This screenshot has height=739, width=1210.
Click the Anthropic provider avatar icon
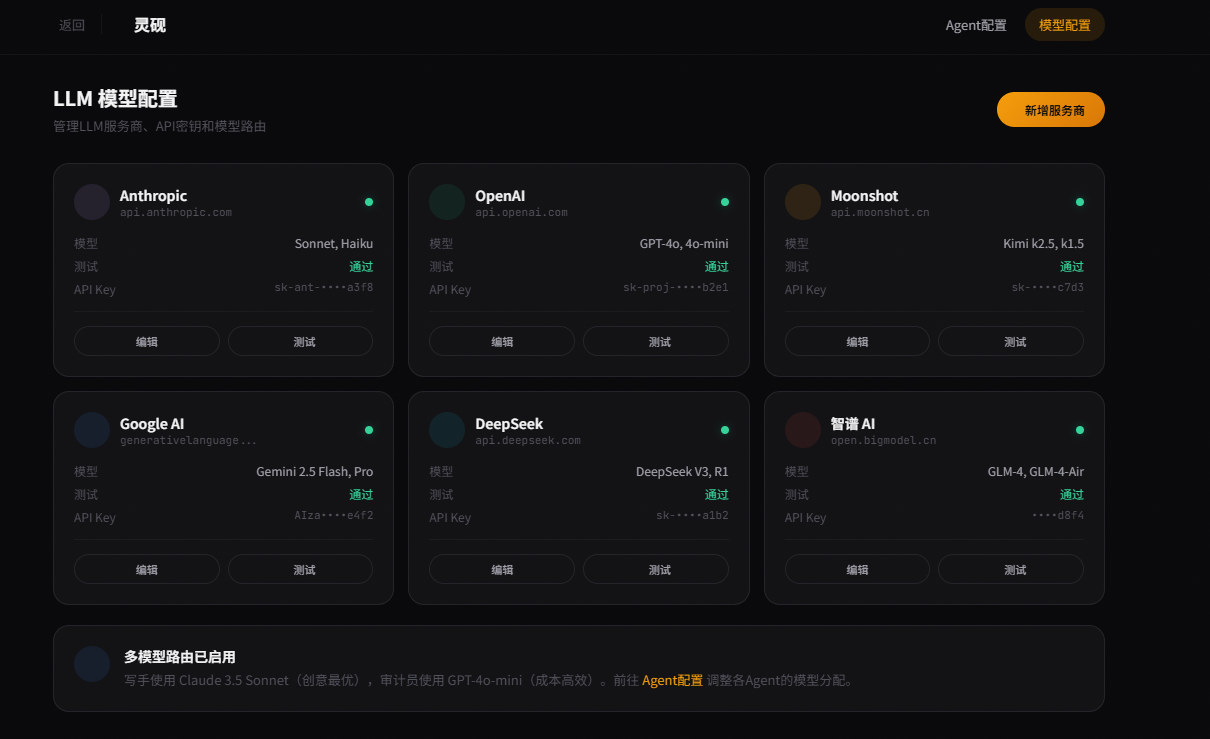point(92,202)
